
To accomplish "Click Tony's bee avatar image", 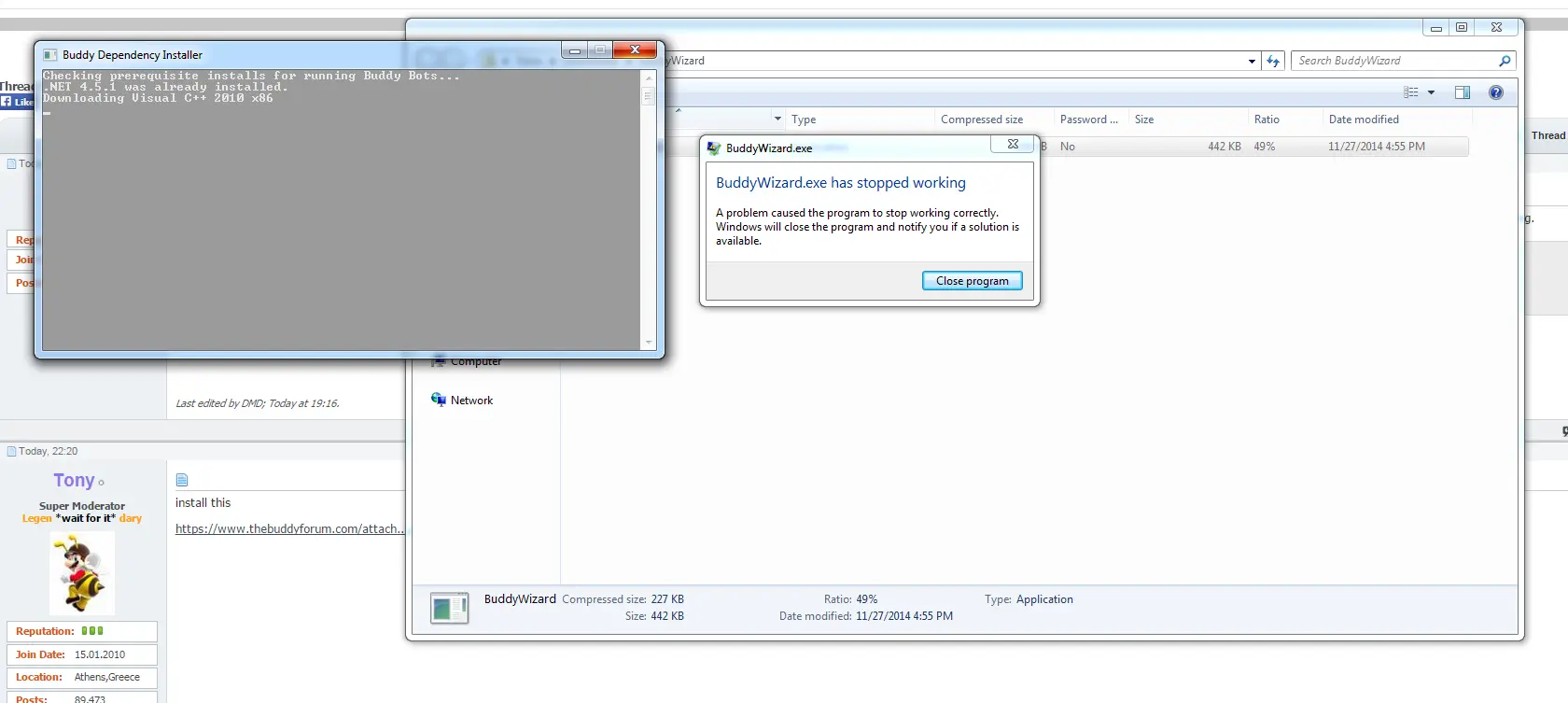I will tap(82, 573).
